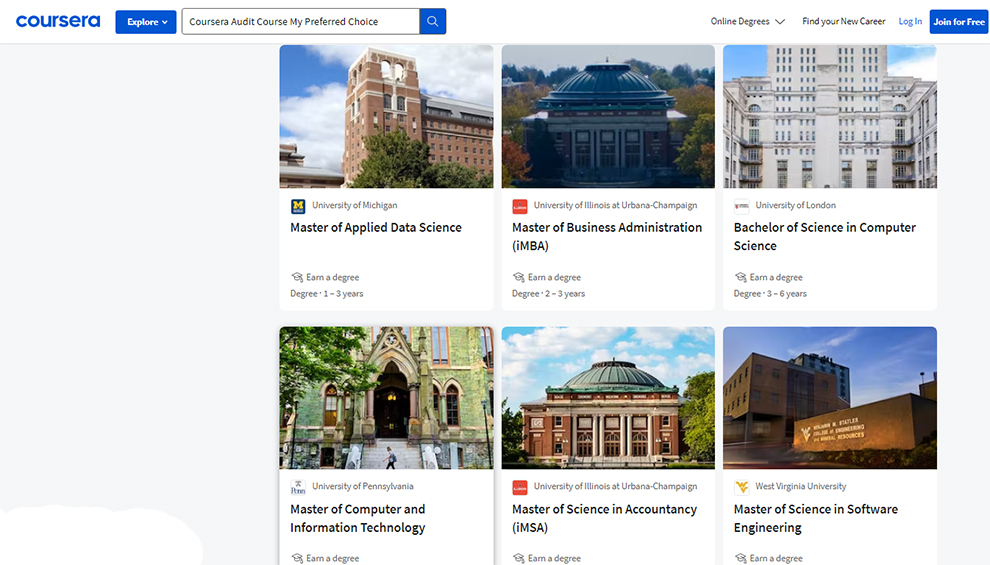This screenshot has height=565, width=990.
Task: Click Illinois logo on the iMBA card
Action: pos(520,206)
